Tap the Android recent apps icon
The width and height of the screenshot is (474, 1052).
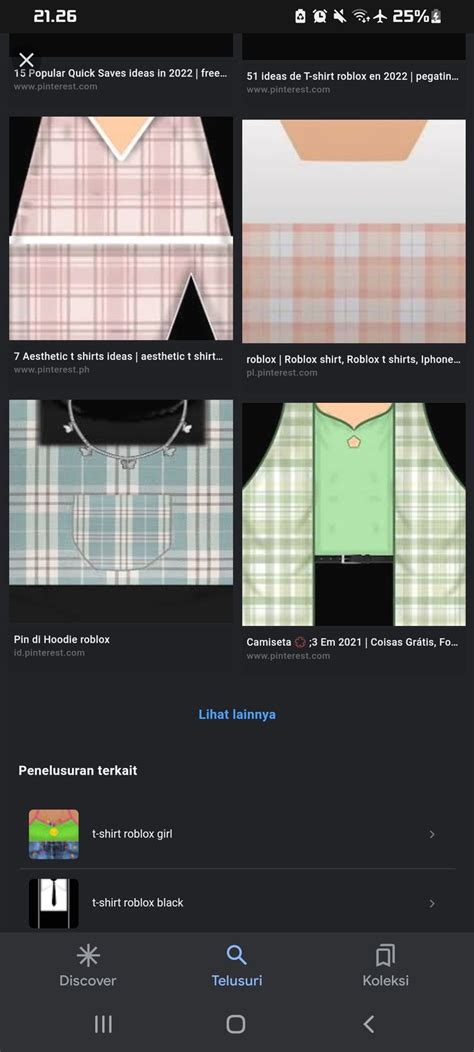[x=103, y=1024]
